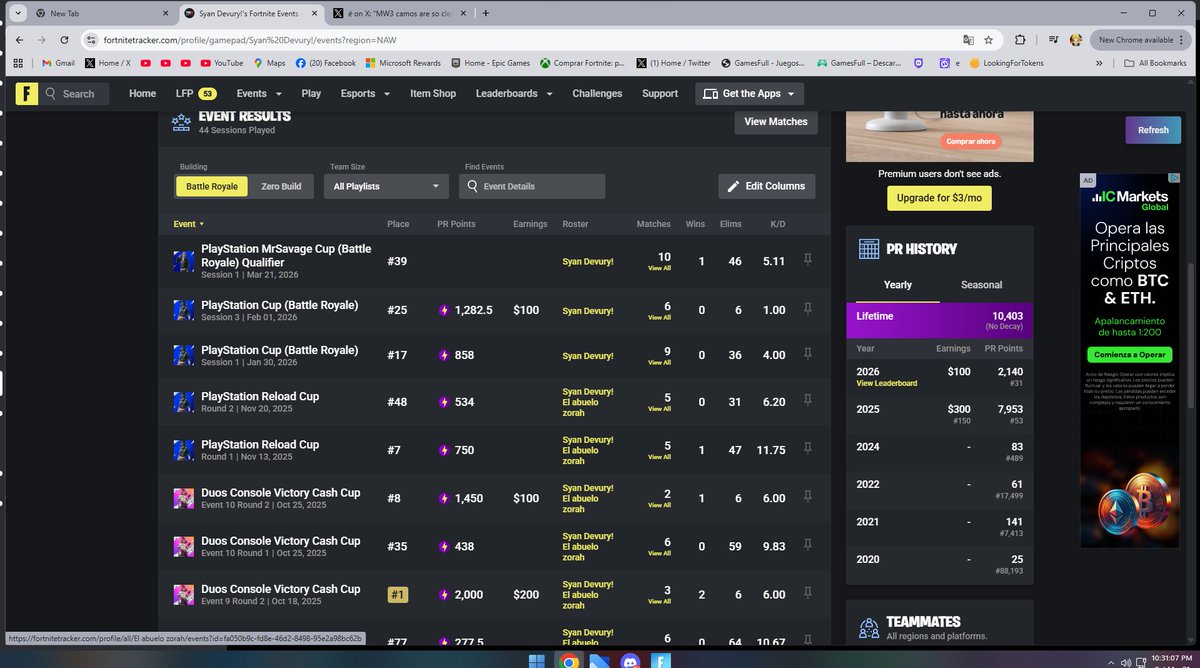
Task: Click the Duos Console Event 9 Round 2 thumbnail
Action: (183, 595)
